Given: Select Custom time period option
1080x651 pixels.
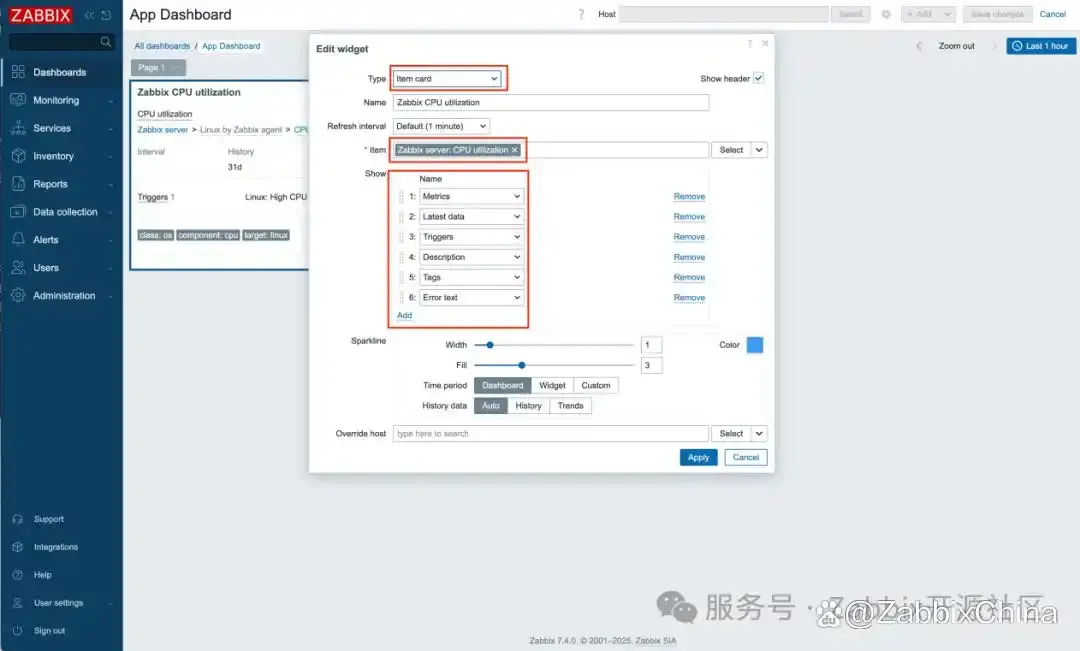Looking at the screenshot, I should coord(596,386).
